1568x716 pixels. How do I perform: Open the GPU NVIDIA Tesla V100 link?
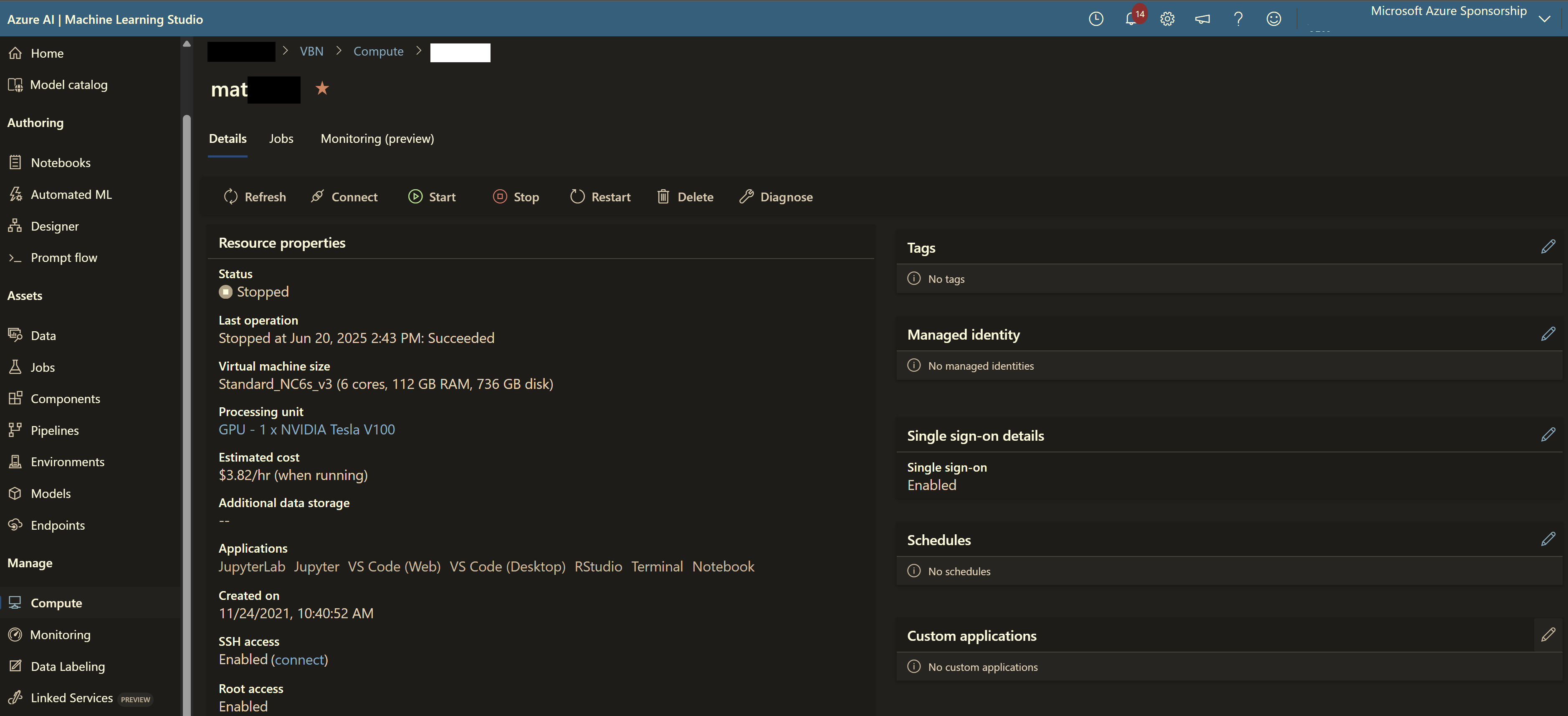click(307, 430)
